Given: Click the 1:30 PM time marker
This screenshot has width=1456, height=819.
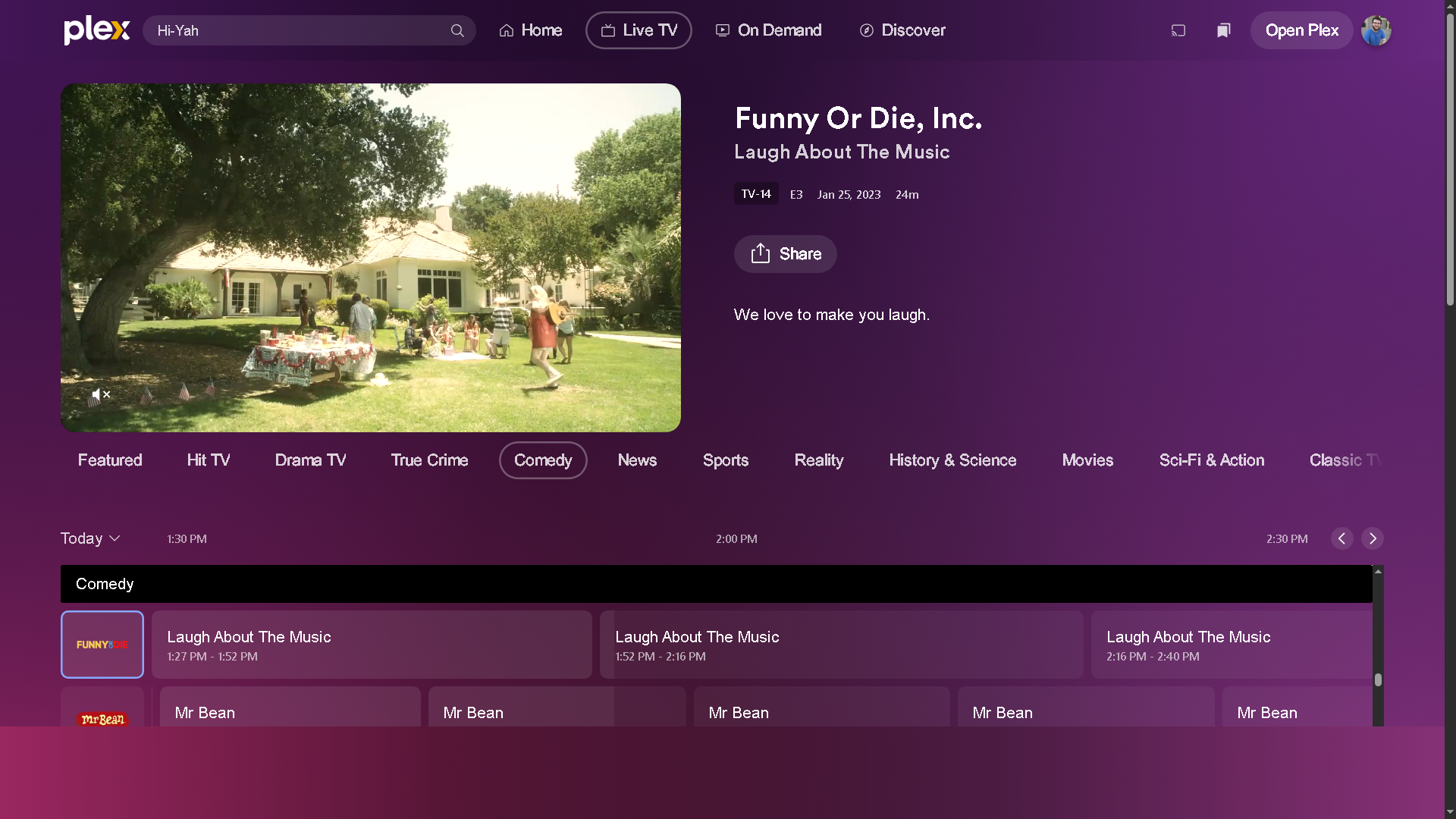Looking at the screenshot, I should tap(187, 539).
